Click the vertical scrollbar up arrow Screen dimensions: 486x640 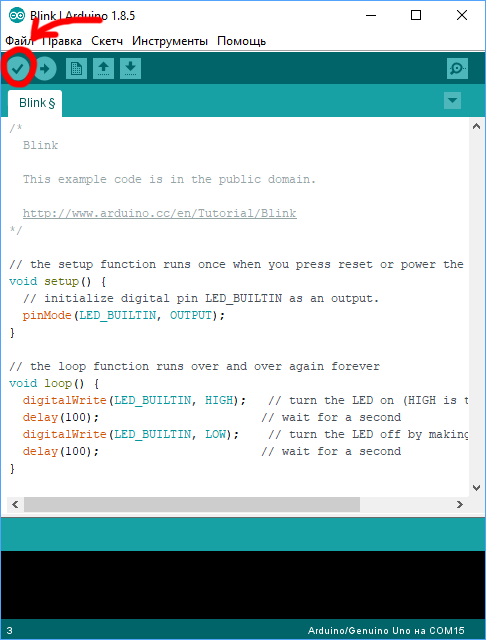476,127
